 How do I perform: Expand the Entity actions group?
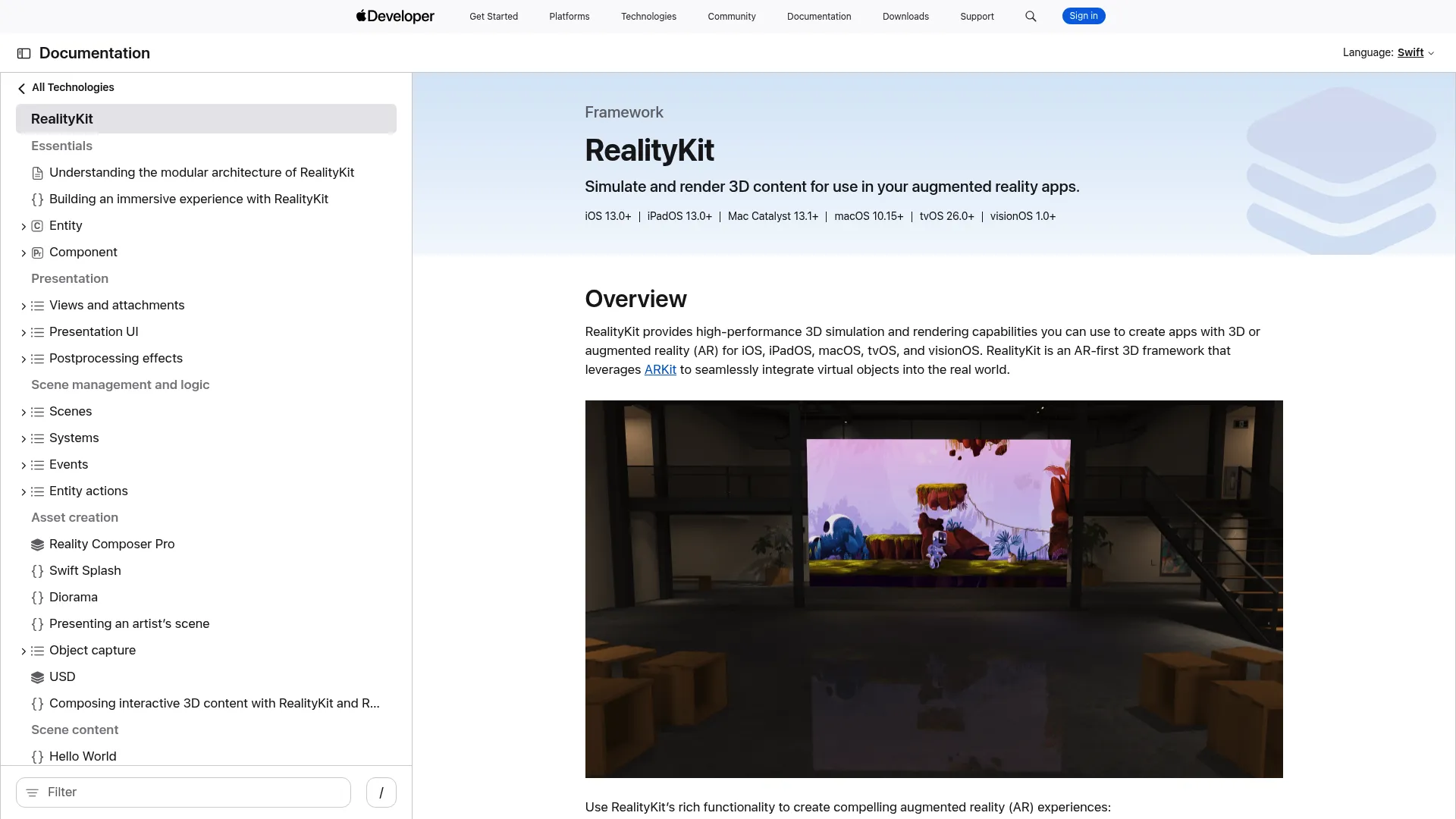pos(24,491)
